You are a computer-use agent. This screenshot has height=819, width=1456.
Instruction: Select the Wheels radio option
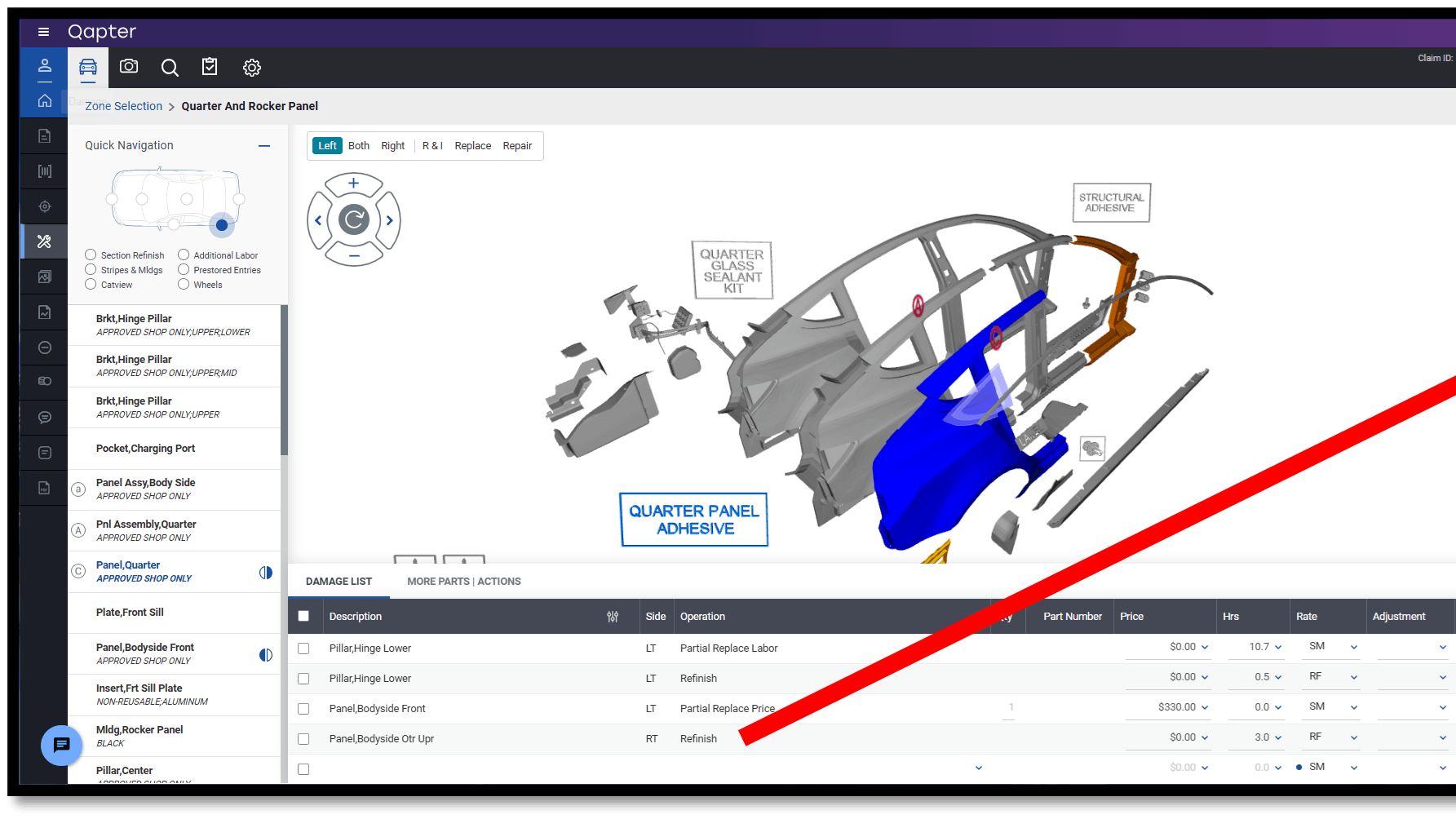(184, 285)
